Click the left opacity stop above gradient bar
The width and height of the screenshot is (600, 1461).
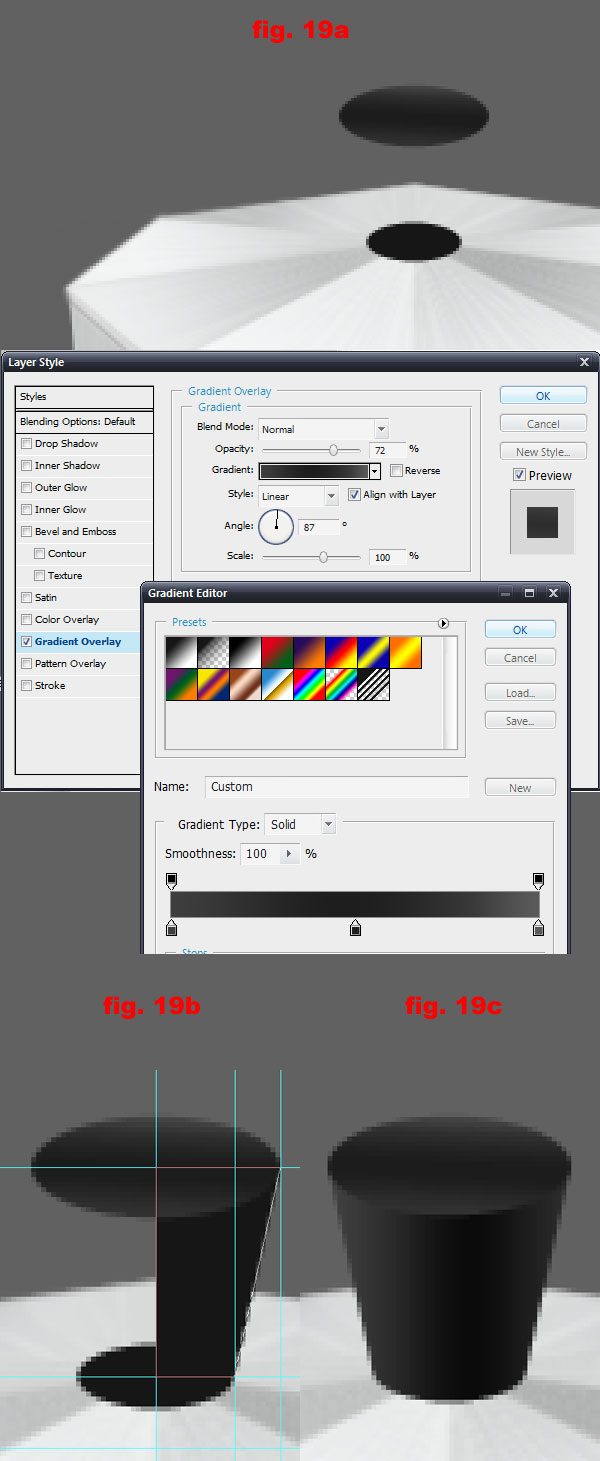tap(171, 881)
